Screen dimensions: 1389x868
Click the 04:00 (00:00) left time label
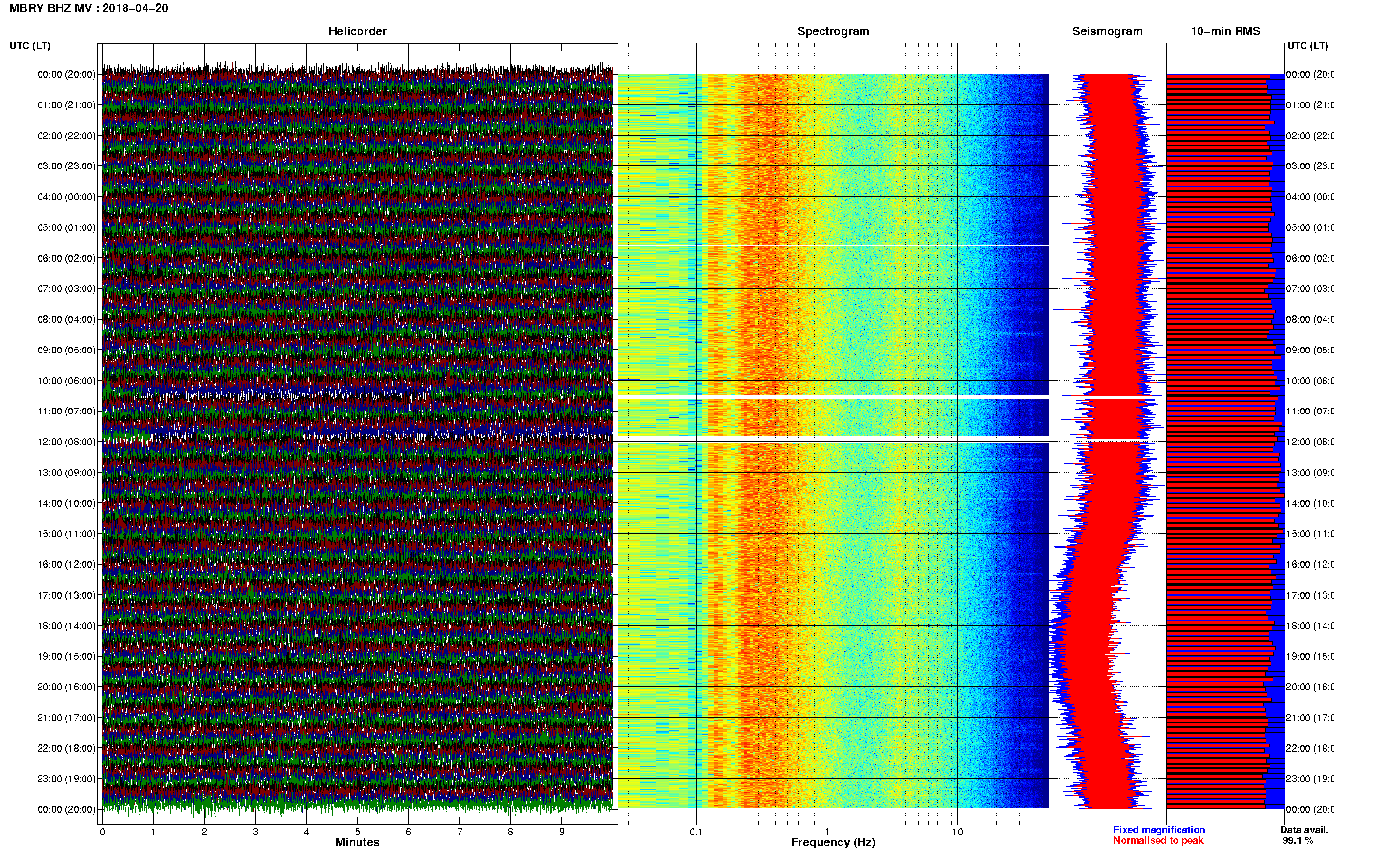tap(66, 197)
